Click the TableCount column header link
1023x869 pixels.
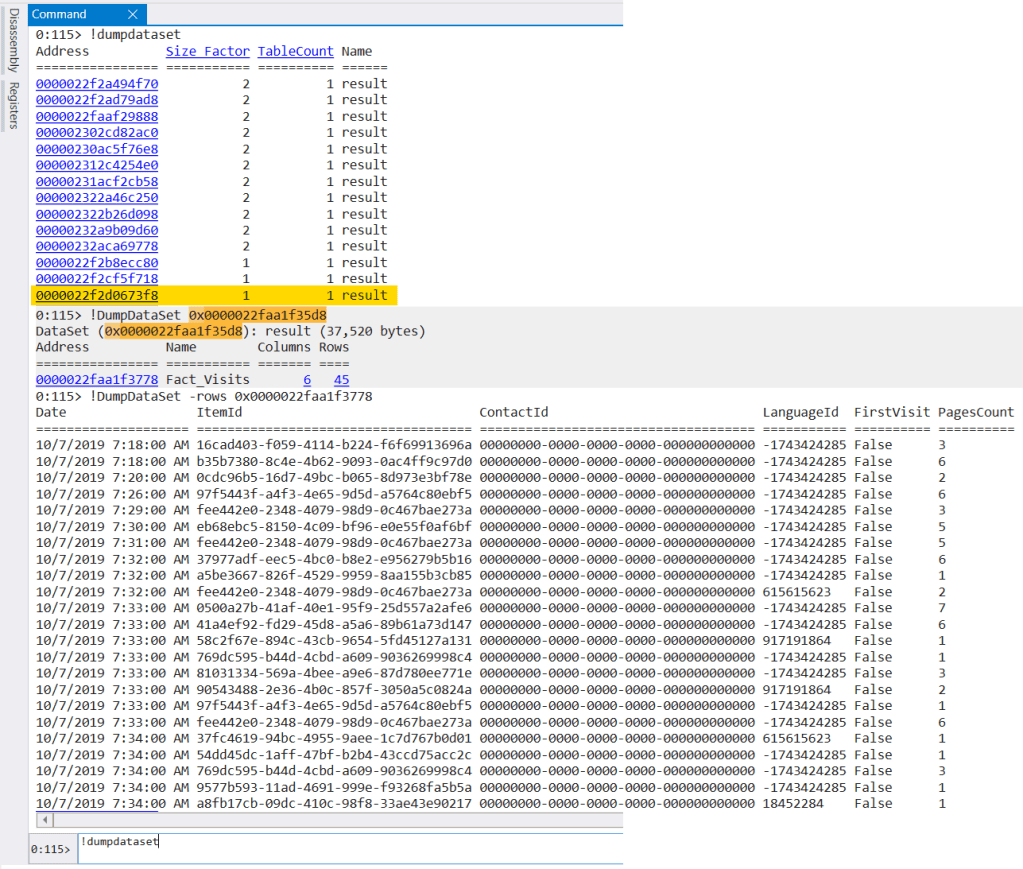coord(295,51)
